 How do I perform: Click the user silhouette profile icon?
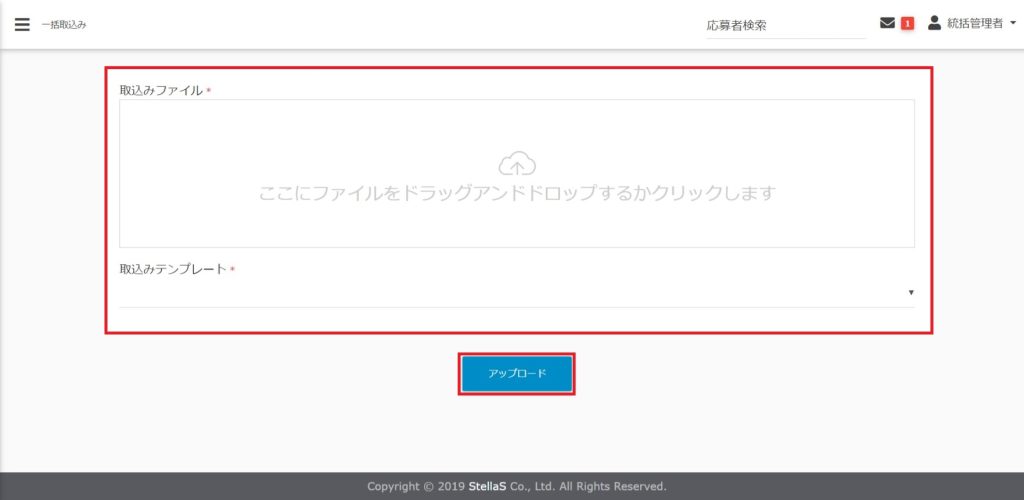[935, 23]
